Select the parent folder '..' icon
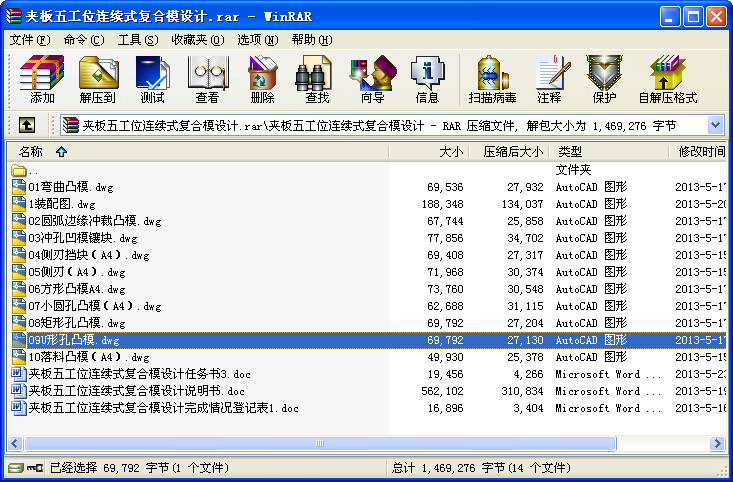This screenshot has height=482, width=733. pyautogui.click(x=19, y=170)
